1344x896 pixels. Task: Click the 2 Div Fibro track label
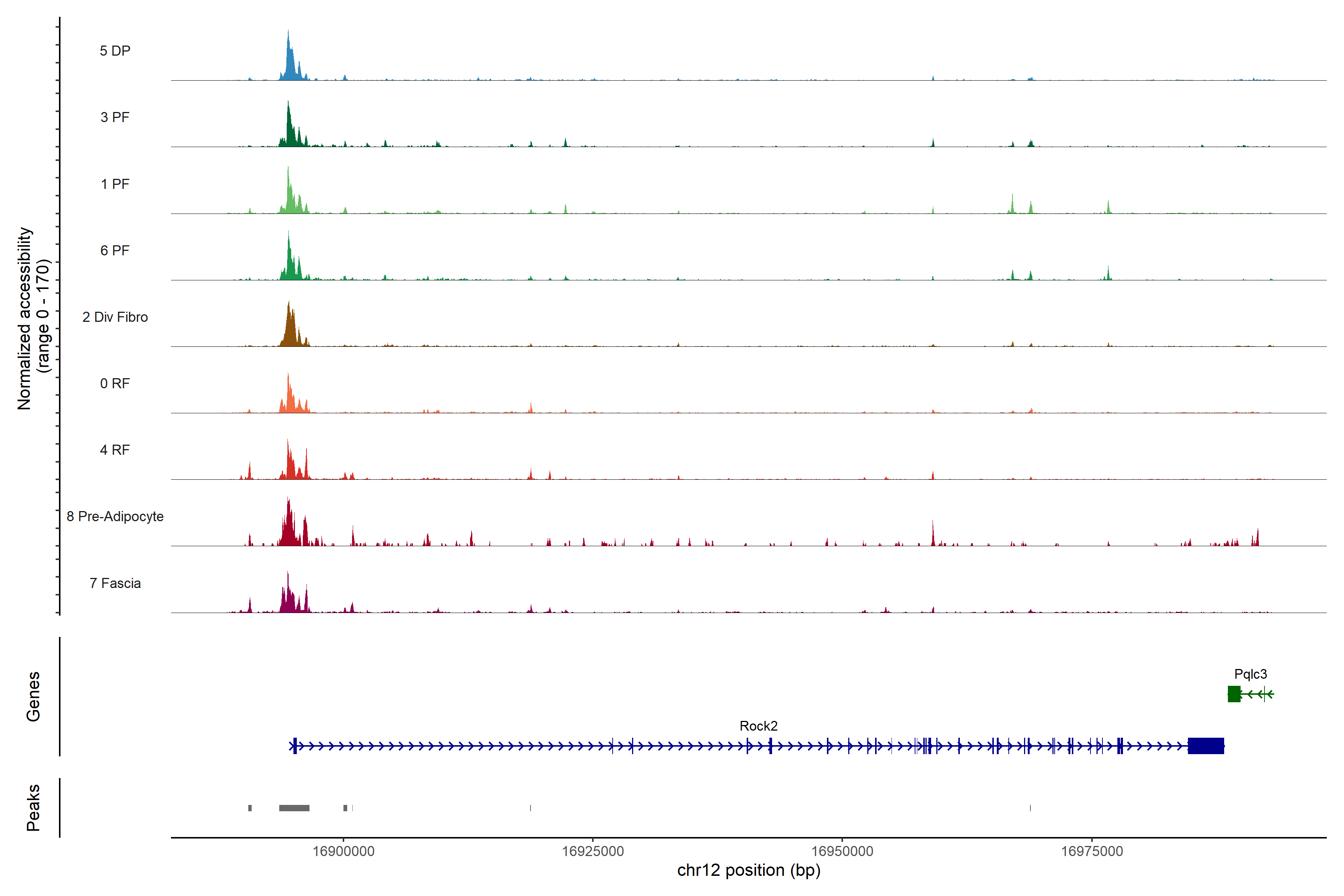tap(115, 317)
